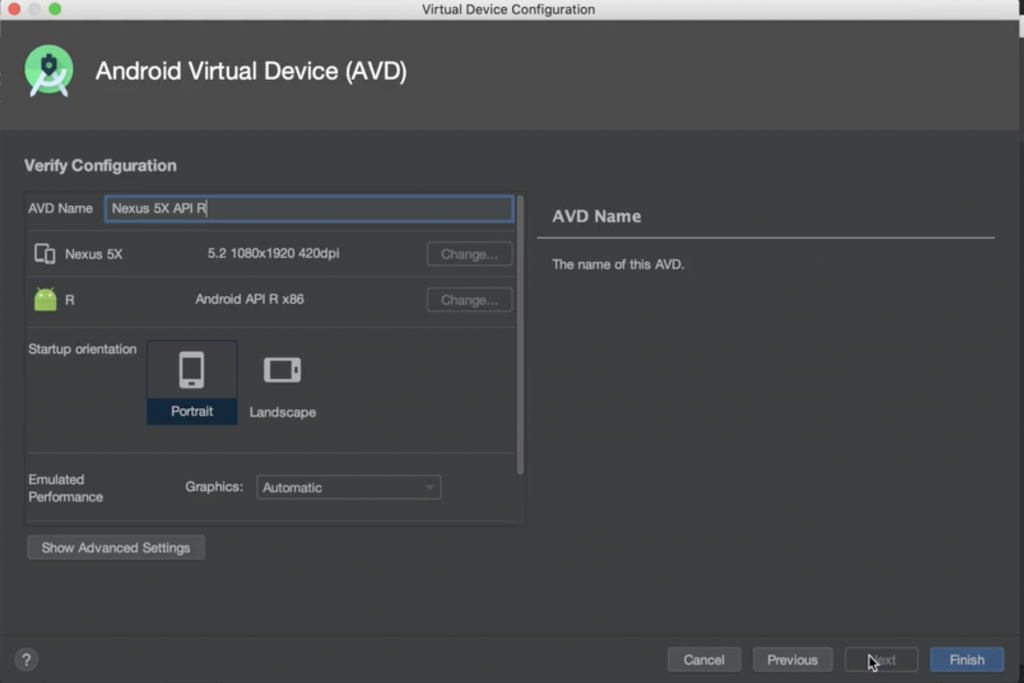Select the Landscape startup orientation
Screen dimensions: 1024x683
(x=282, y=383)
